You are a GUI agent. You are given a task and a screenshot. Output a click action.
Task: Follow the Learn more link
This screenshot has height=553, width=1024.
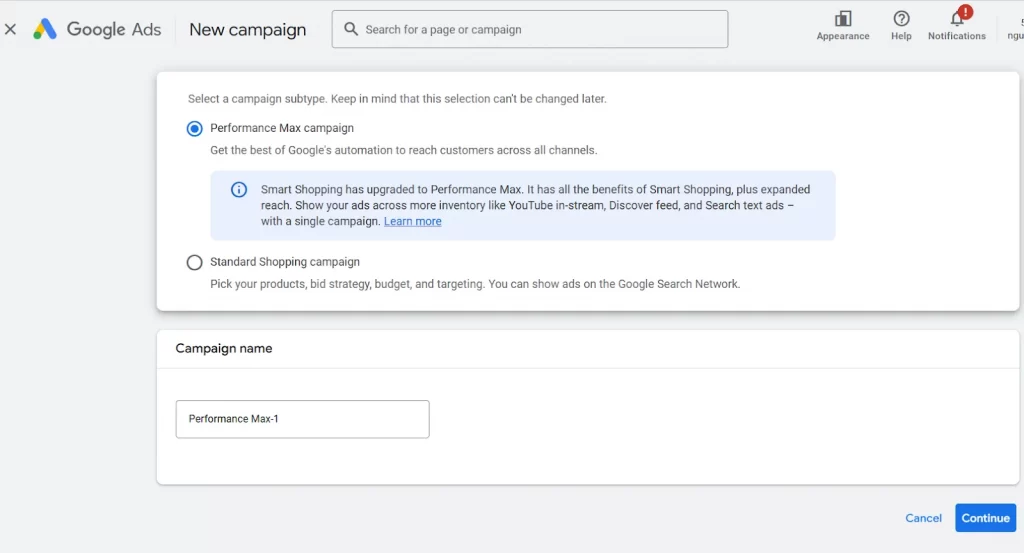[413, 221]
